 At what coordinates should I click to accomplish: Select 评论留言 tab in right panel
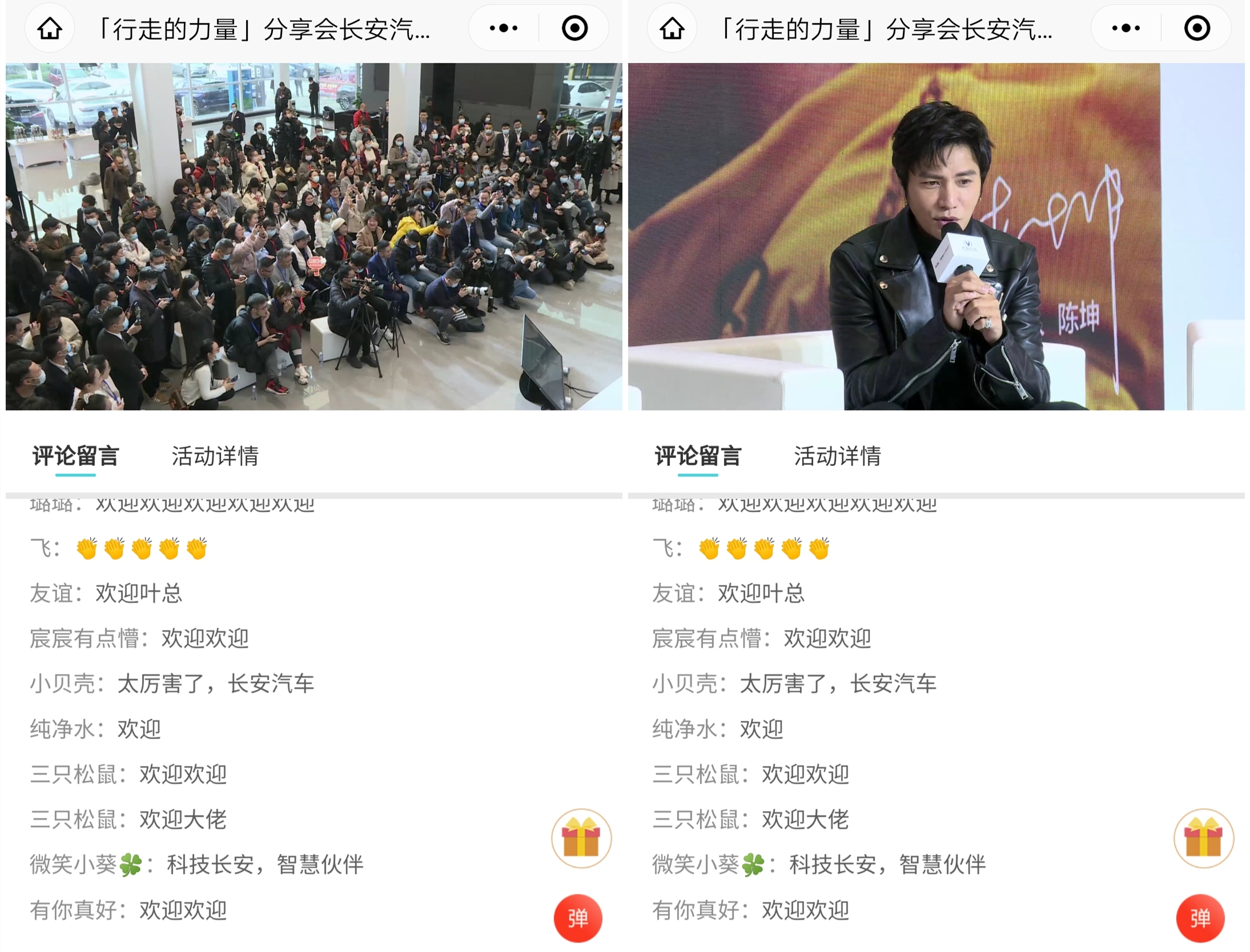[x=698, y=456]
